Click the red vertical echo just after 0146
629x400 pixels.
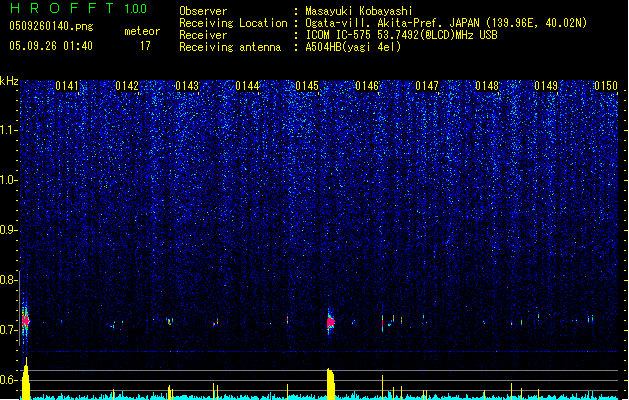tap(382, 323)
